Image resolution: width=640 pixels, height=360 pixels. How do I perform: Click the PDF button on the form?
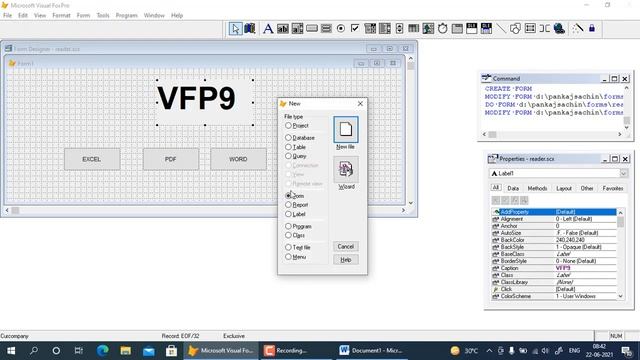[171, 159]
